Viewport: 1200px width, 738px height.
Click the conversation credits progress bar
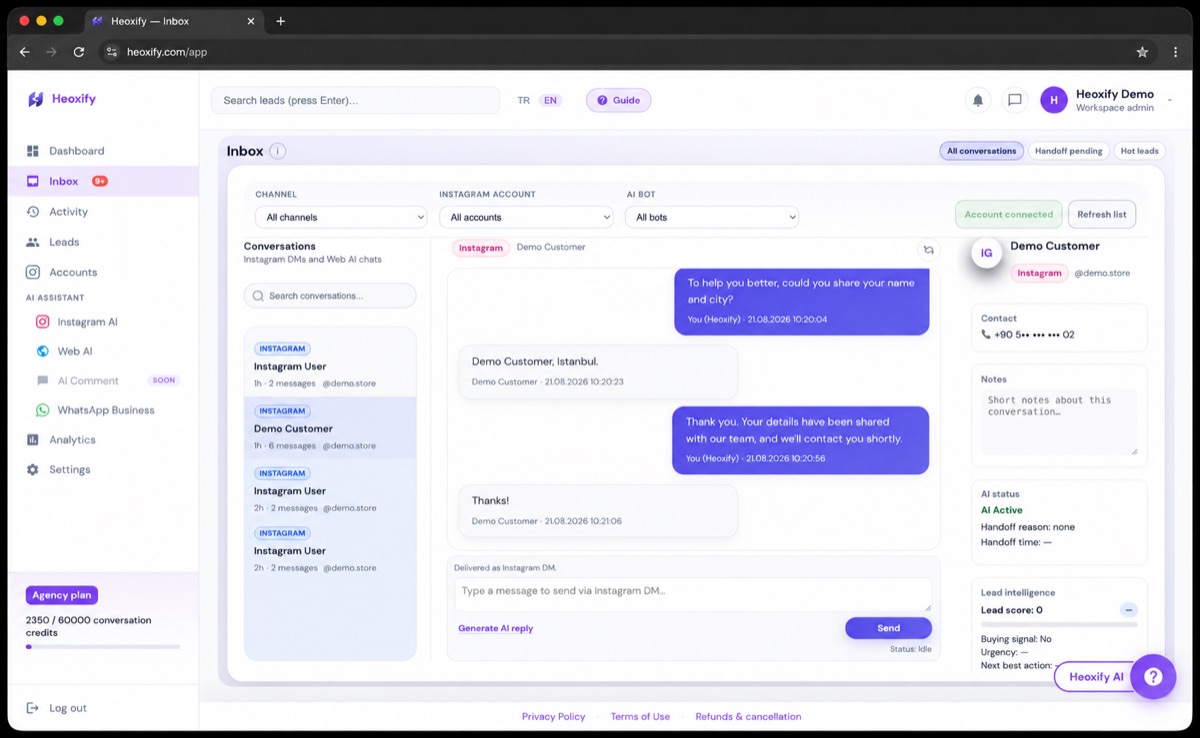click(103, 647)
